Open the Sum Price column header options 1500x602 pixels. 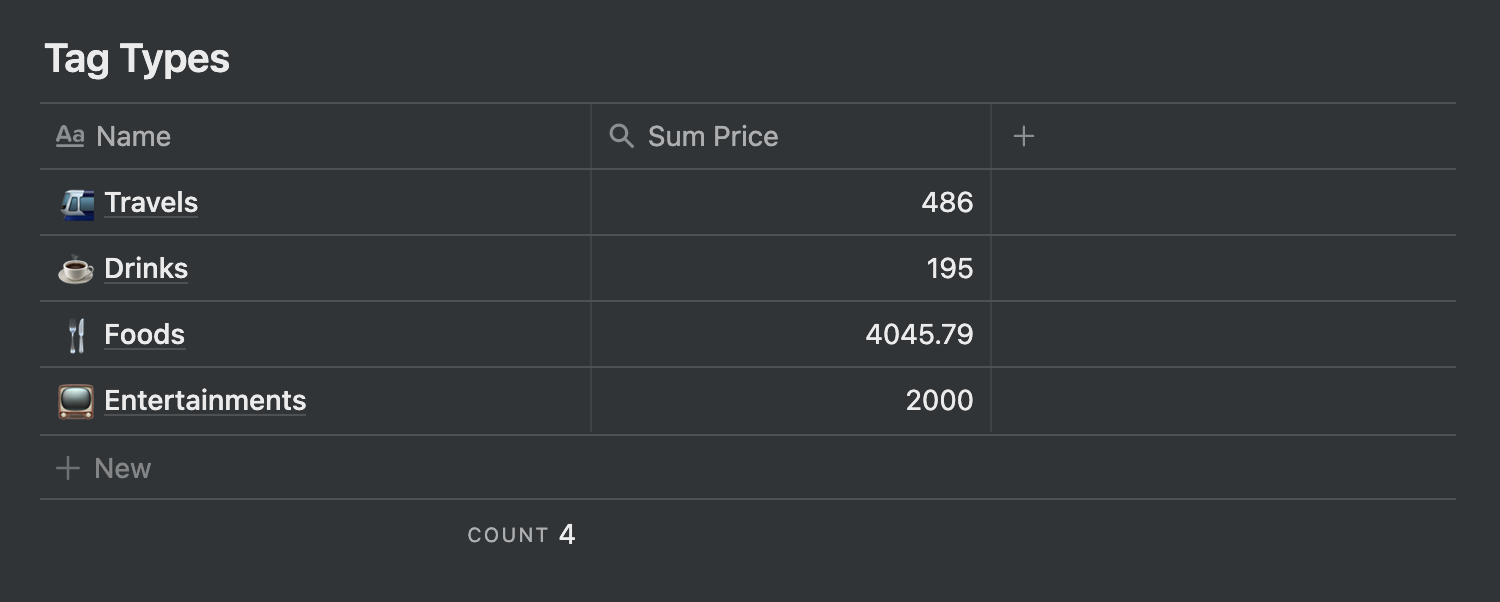click(x=713, y=135)
